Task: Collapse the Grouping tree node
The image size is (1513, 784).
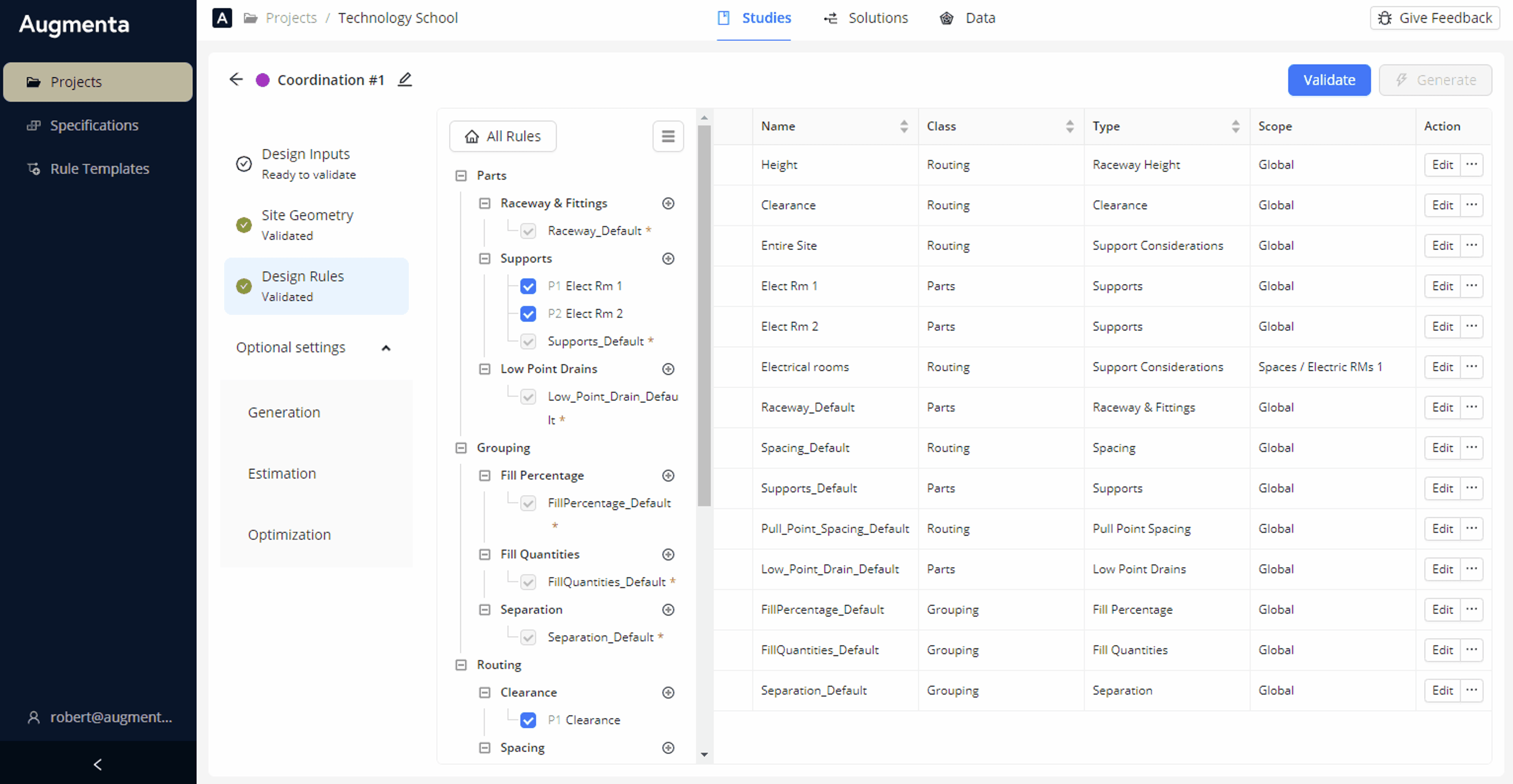Action: pyautogui.click(x=461, y=448)
